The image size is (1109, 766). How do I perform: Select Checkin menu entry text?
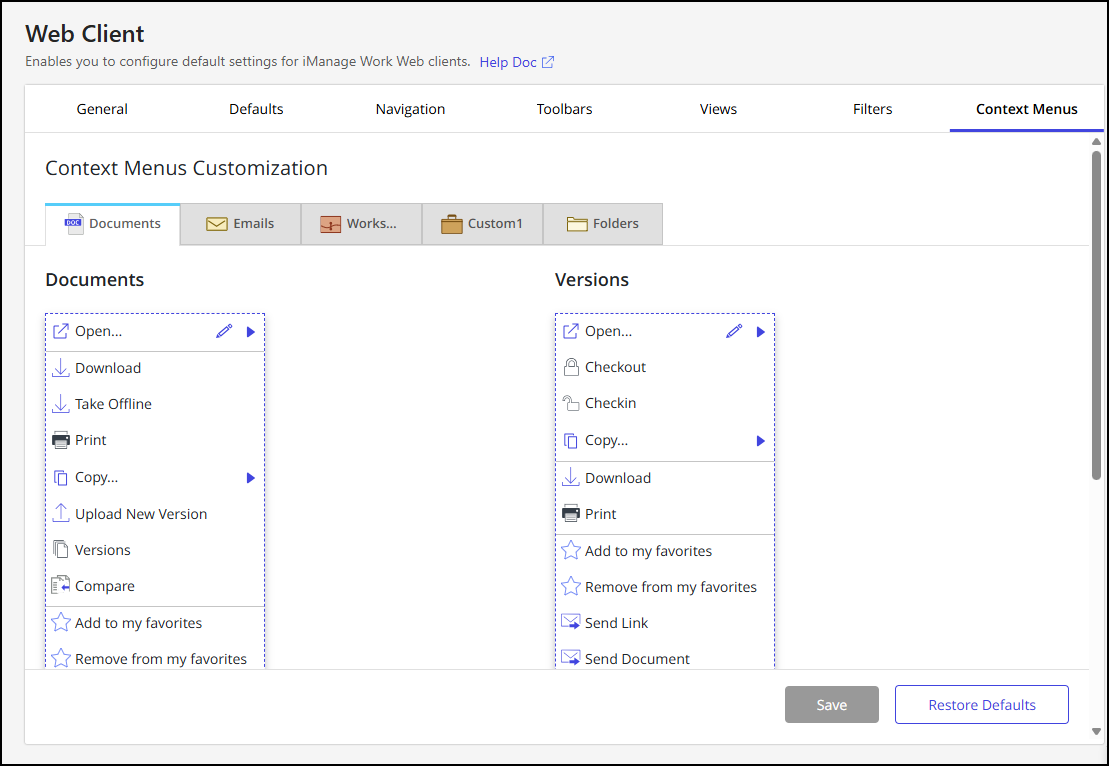point(610,403)
